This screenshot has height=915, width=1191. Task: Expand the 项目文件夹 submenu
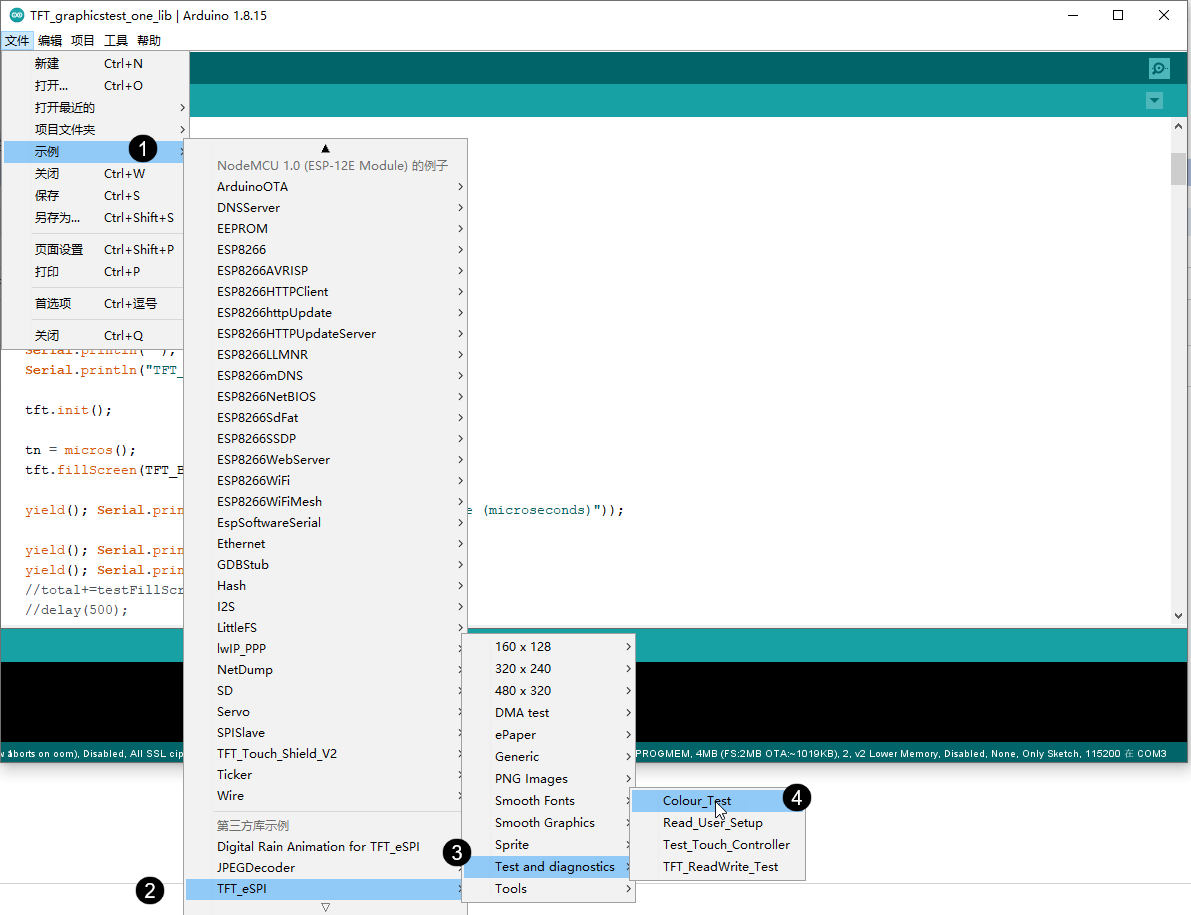pyautogui.click(x=94, y=130)
